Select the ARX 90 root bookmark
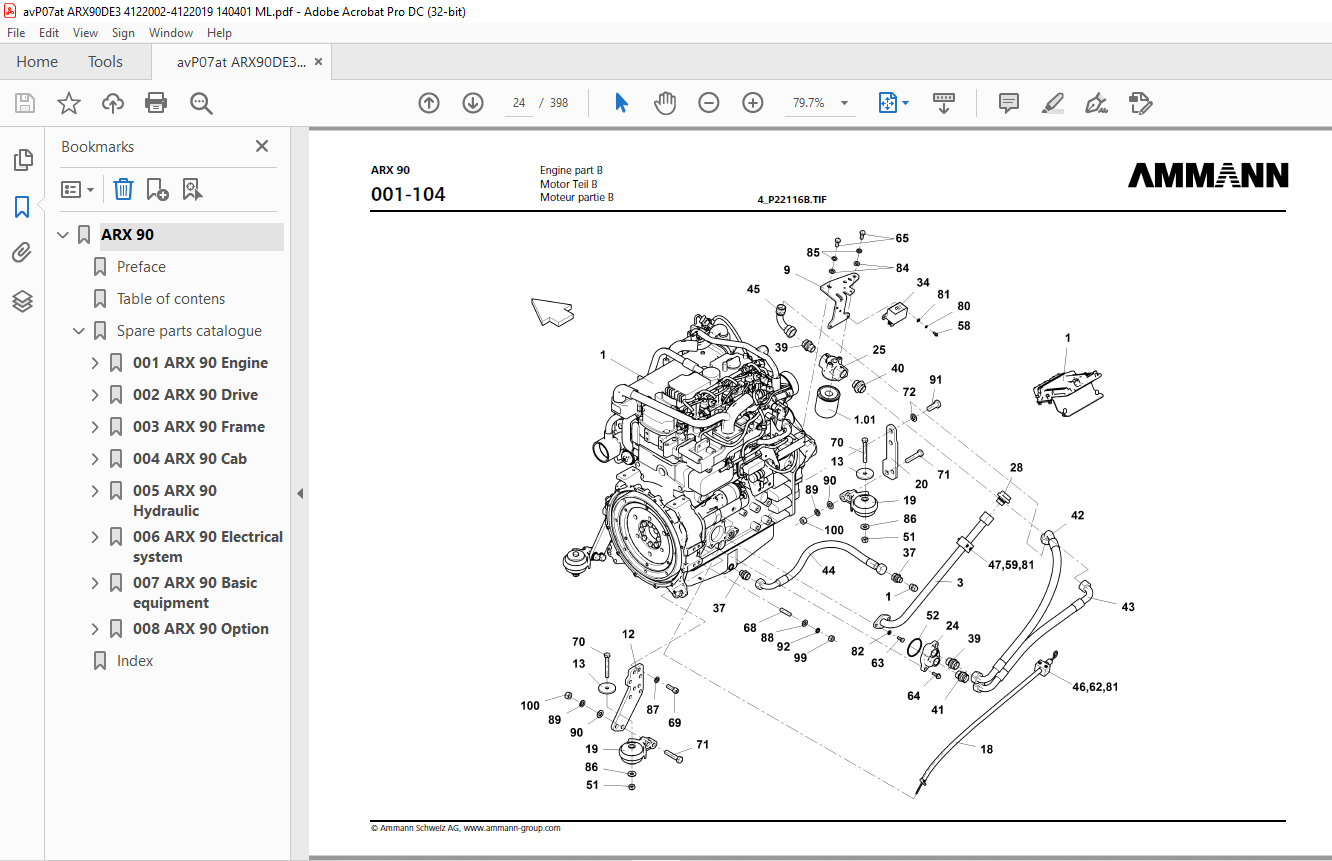The image size is (1332, 861). coord(127,235)
